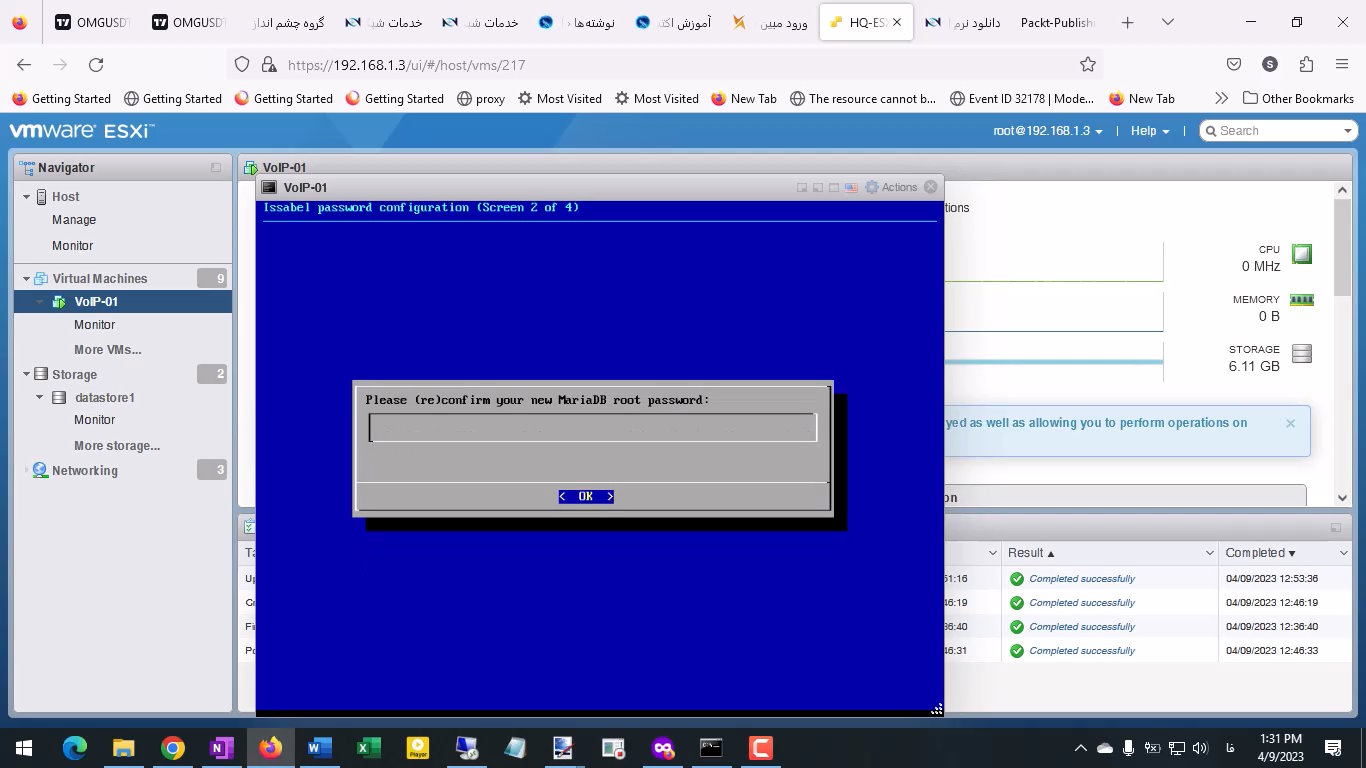Open Excel from the taskbar
Viewport: 1366px width, 768px height.
pyautogui.click(x=368, y=748)
